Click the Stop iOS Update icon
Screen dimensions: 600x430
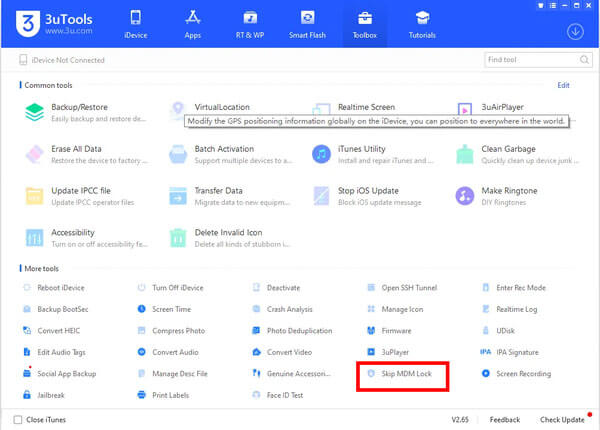322,195
